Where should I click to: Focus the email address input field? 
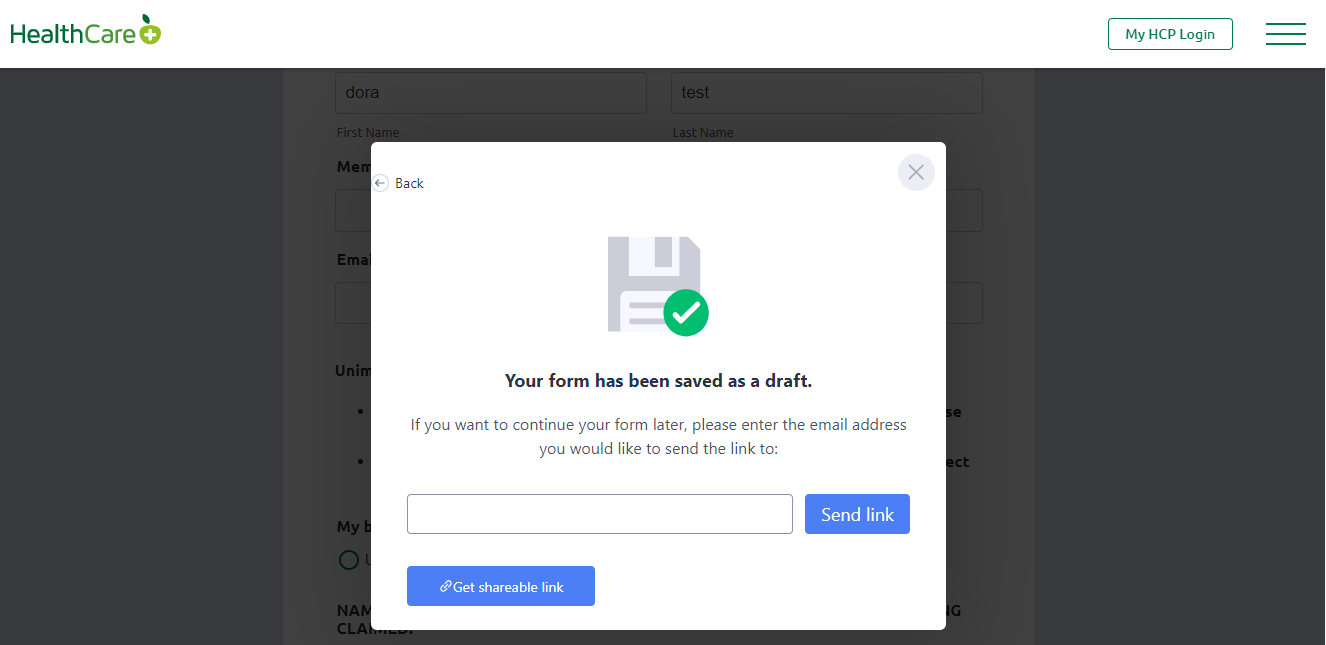pos(600,514)
